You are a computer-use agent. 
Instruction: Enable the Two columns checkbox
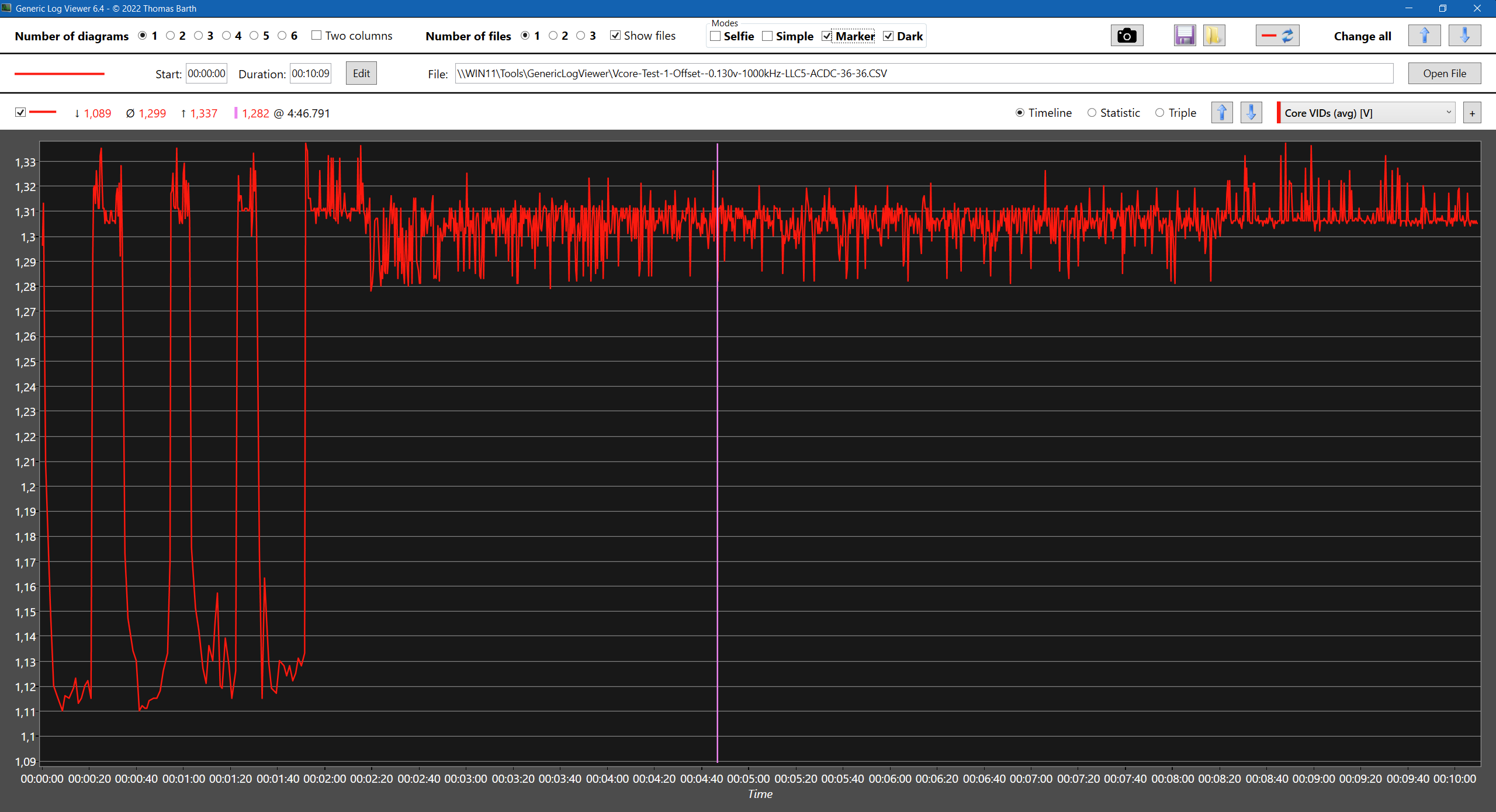(x=317, y=36)
